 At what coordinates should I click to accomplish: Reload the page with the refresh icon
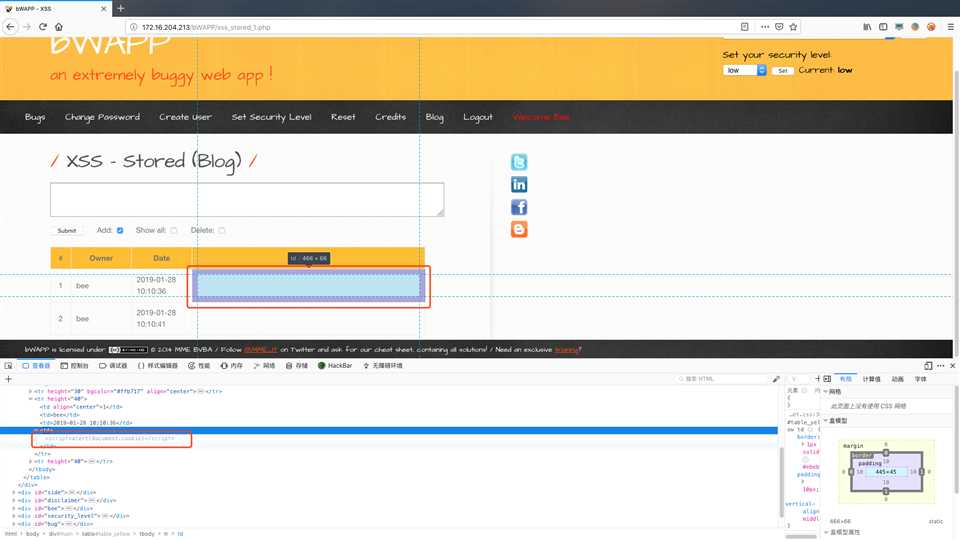pos(43,27)
